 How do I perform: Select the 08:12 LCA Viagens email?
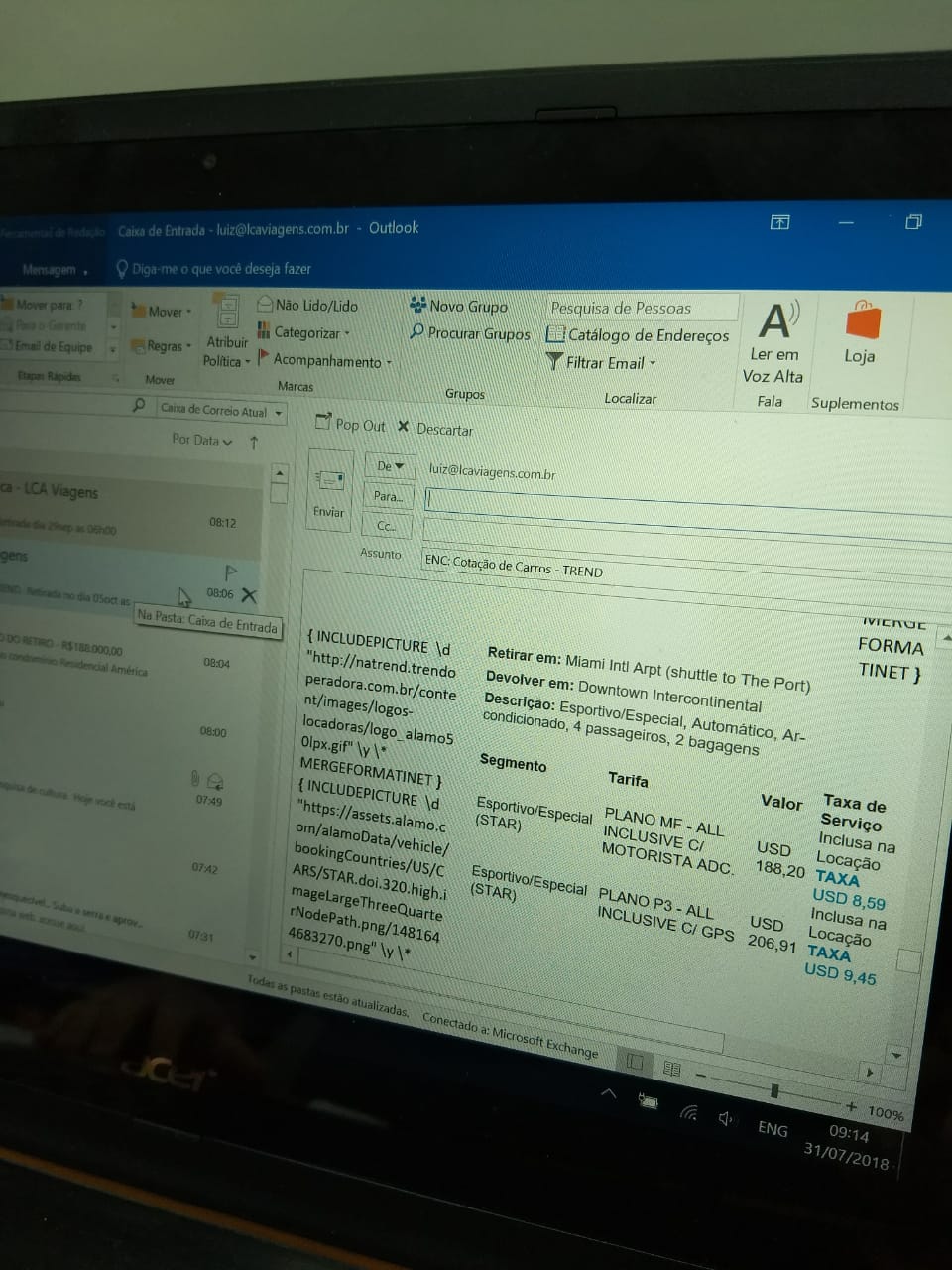(x=129, y=507)
